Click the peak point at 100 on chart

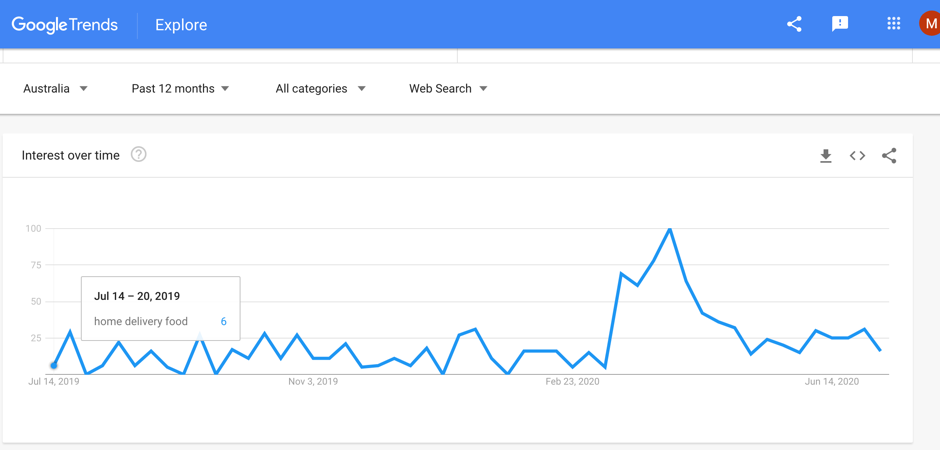(x=670, y=228)
